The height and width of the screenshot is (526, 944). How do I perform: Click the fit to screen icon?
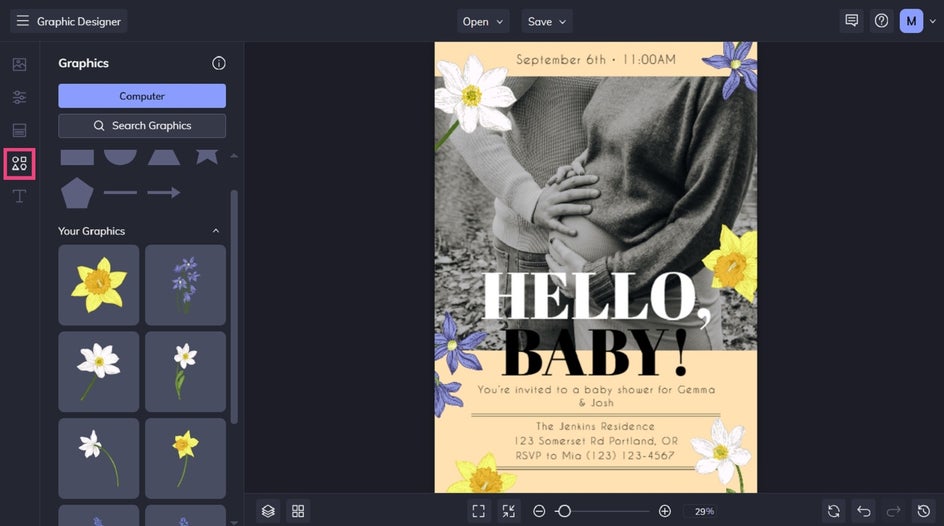(x=479, y=511)
